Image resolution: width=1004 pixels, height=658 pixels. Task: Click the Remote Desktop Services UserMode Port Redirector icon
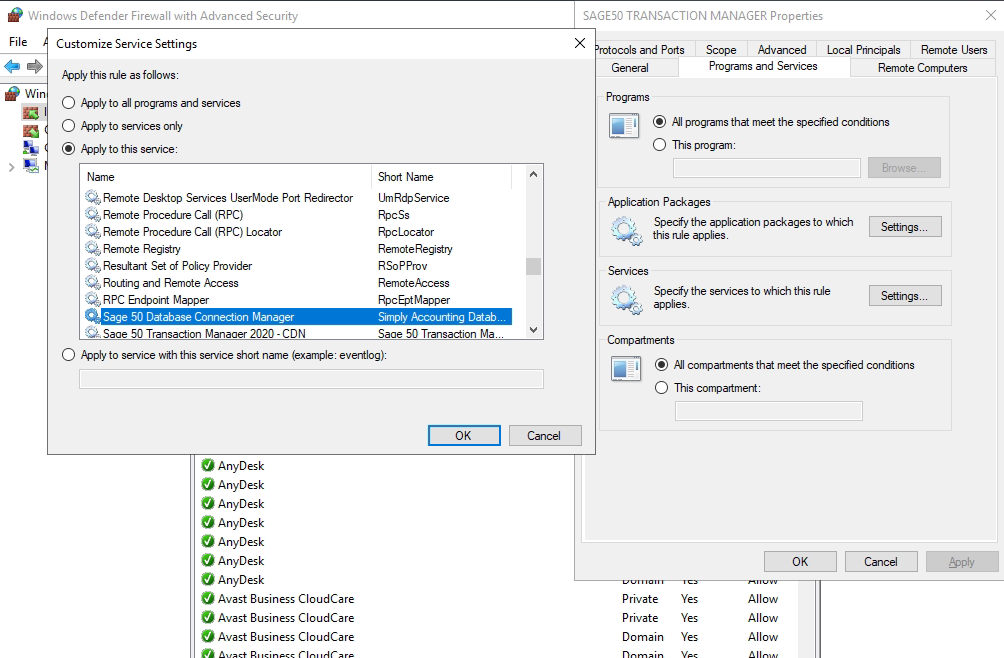click(93, 198)
